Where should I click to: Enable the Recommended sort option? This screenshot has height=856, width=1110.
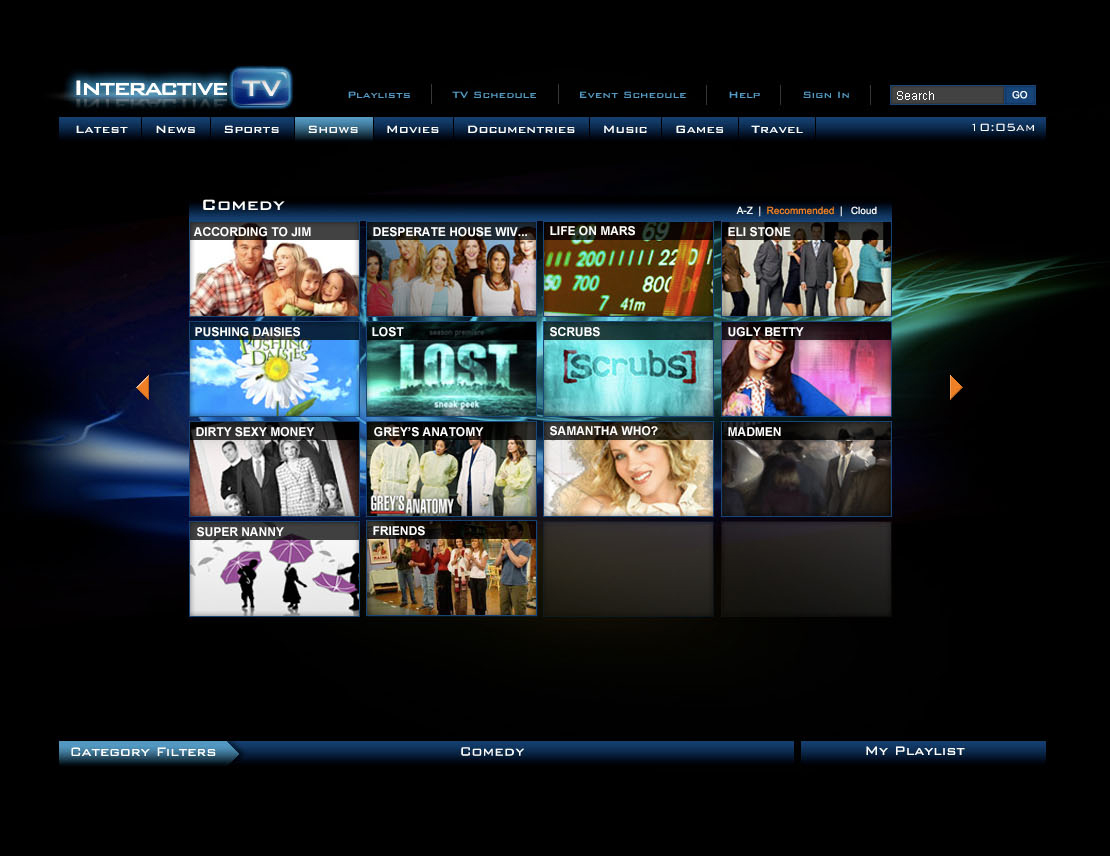800,210
